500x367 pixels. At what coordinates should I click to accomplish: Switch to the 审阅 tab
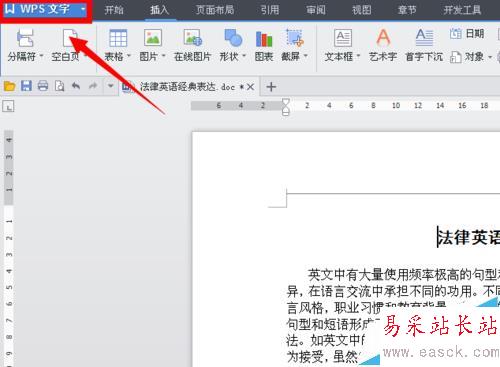316,10
